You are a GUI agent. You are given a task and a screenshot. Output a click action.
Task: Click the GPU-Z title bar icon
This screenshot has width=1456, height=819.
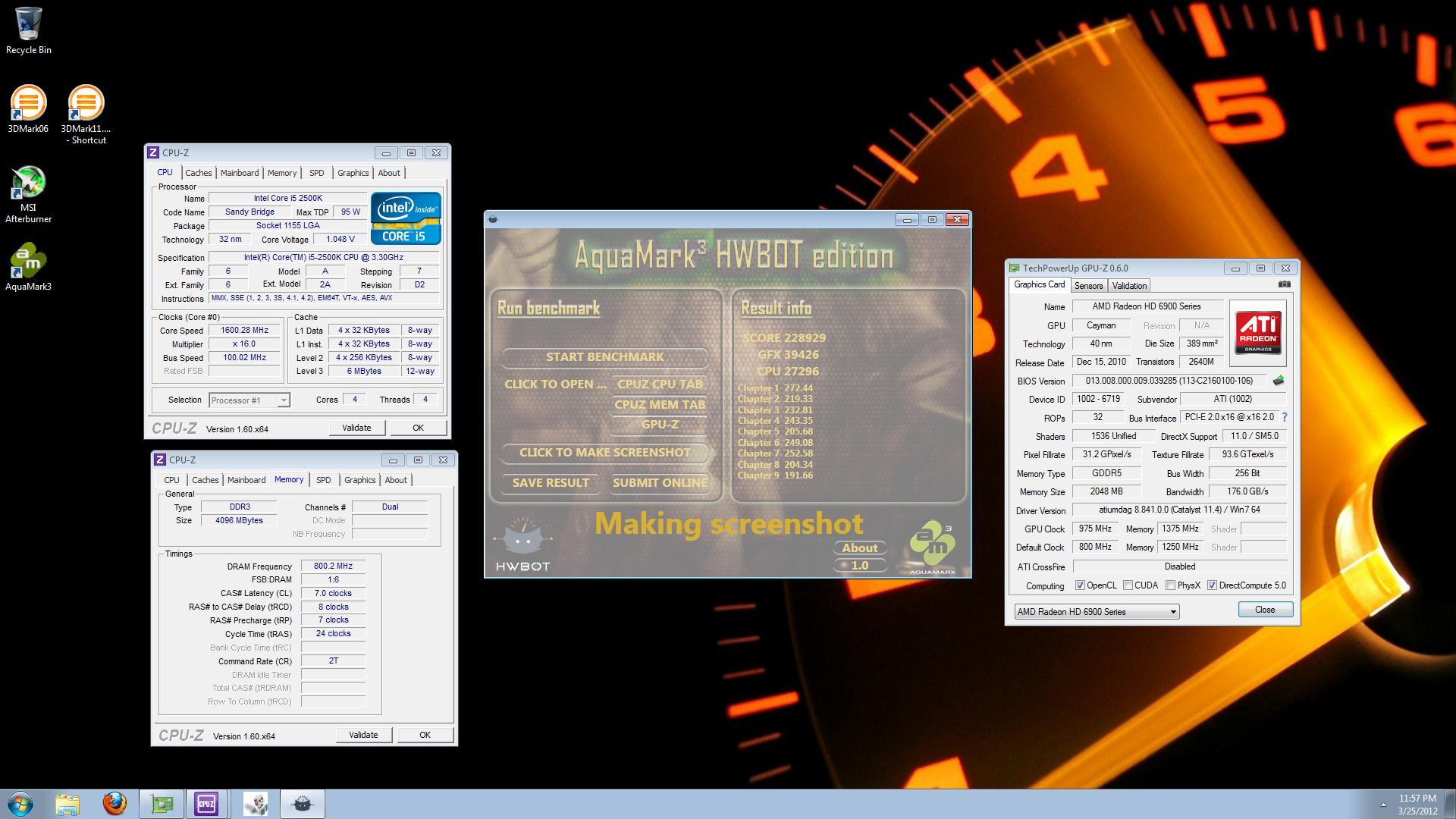click(1014, 268)
